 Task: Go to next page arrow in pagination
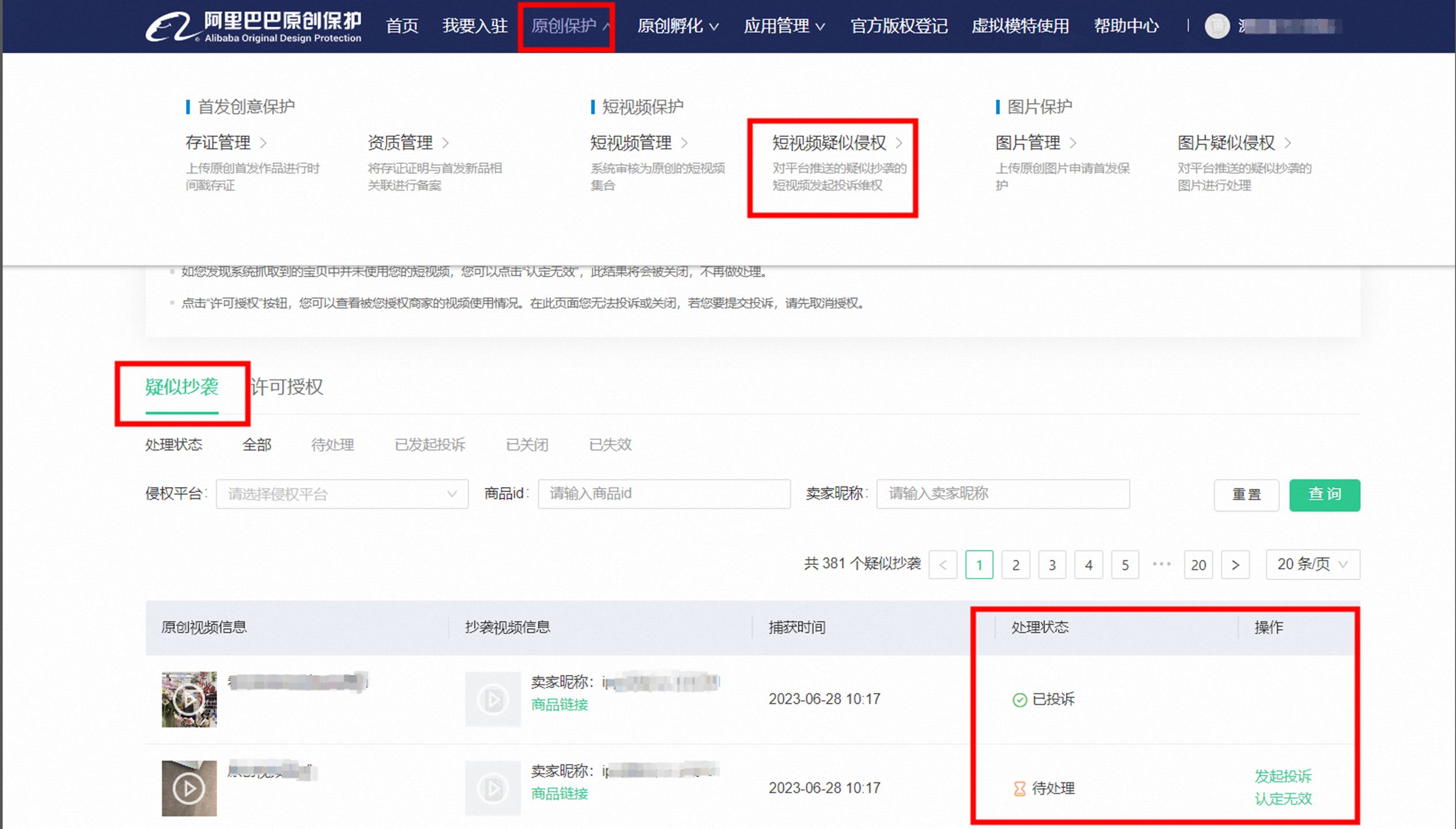coord(1235,565)
